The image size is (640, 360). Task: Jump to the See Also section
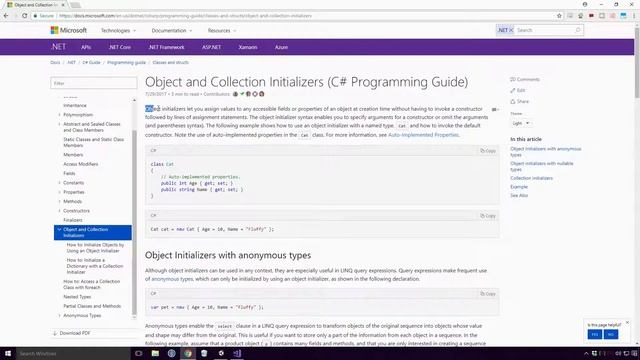[x=519, y=196]
